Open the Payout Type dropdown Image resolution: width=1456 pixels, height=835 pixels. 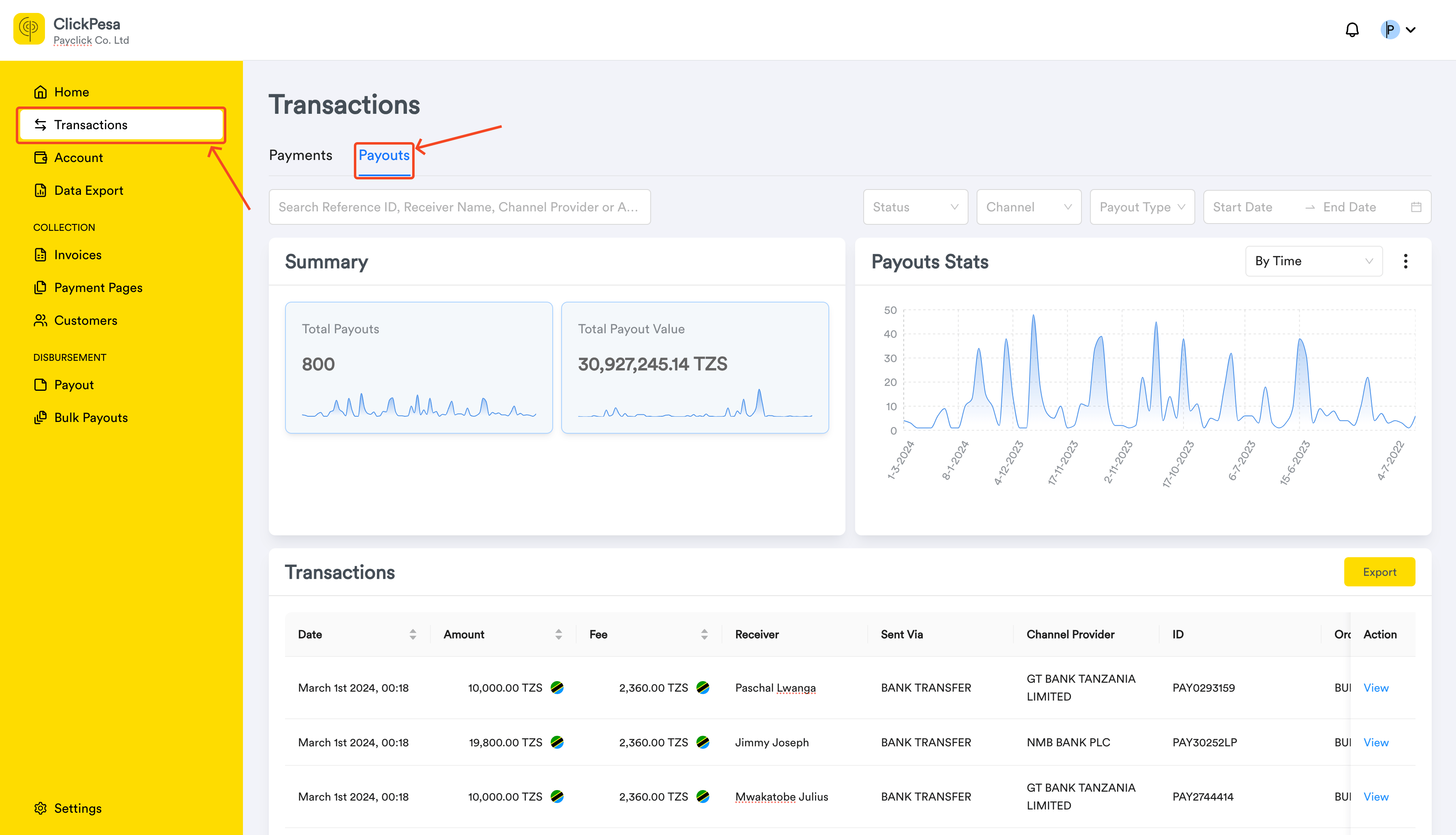1142,207
